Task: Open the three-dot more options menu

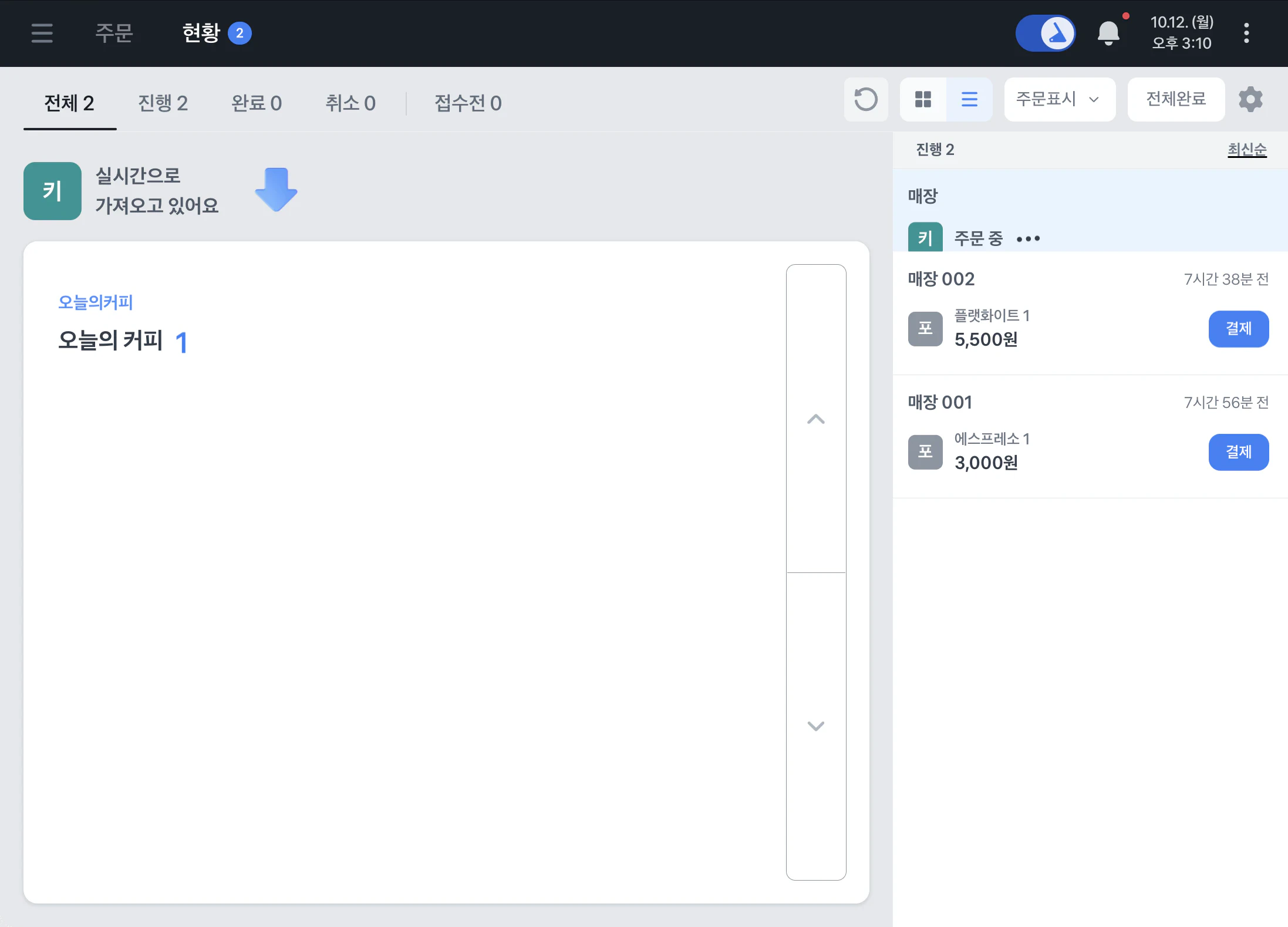Action: click(x=1246, y=33)
